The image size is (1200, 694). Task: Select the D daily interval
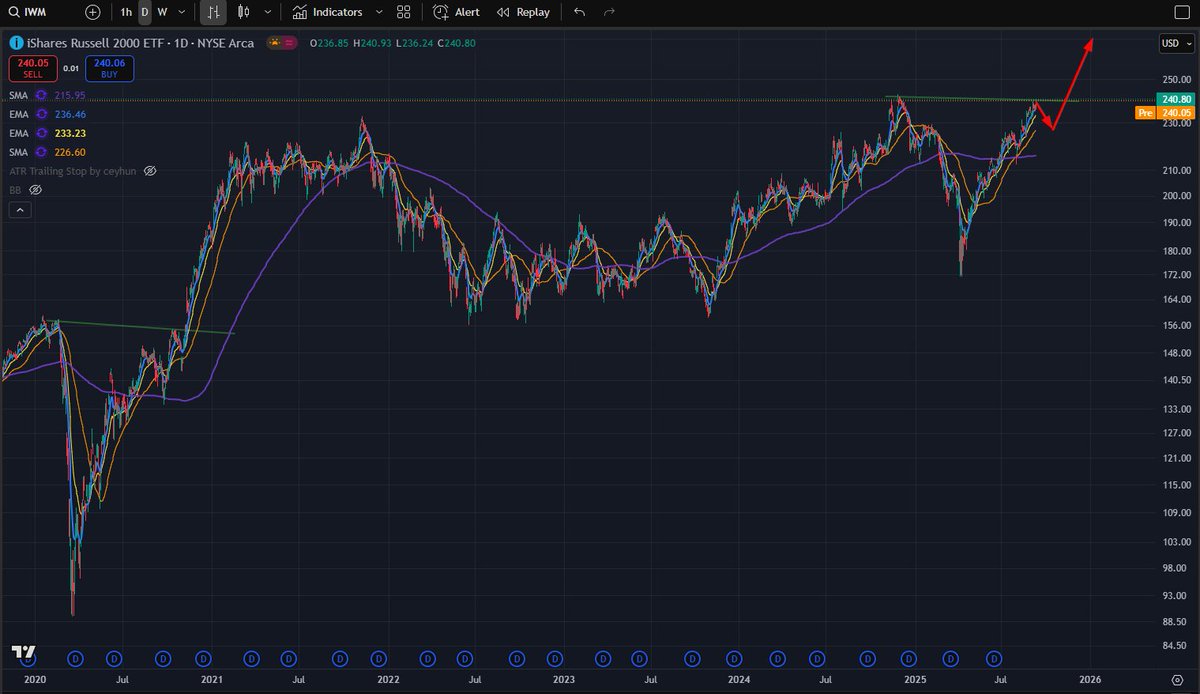[x=145, y=12]
